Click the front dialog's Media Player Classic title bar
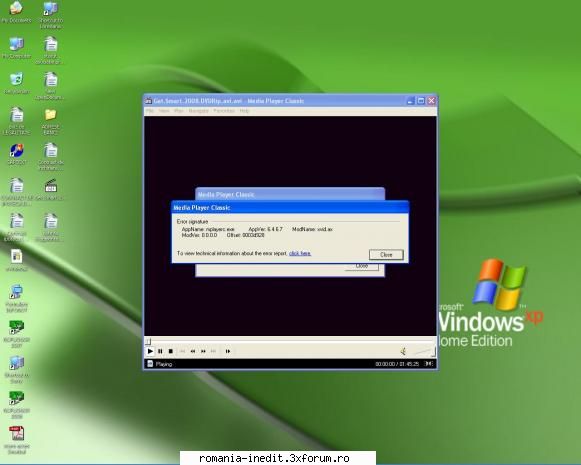This screenshot has width=581, height=465. click(x=290, y=207)
